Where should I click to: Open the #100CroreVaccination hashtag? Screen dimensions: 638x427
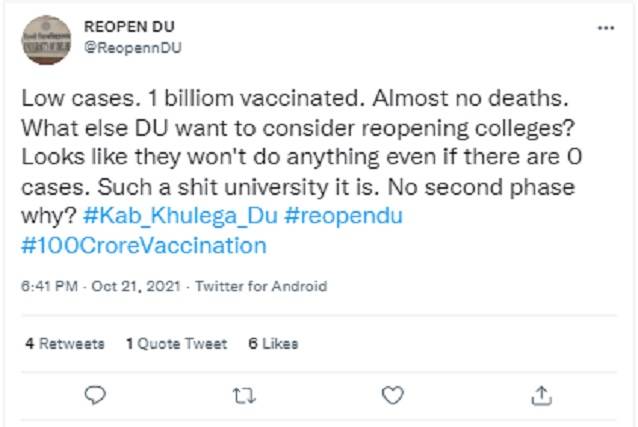pyautogui.click(x=143, y=244)
